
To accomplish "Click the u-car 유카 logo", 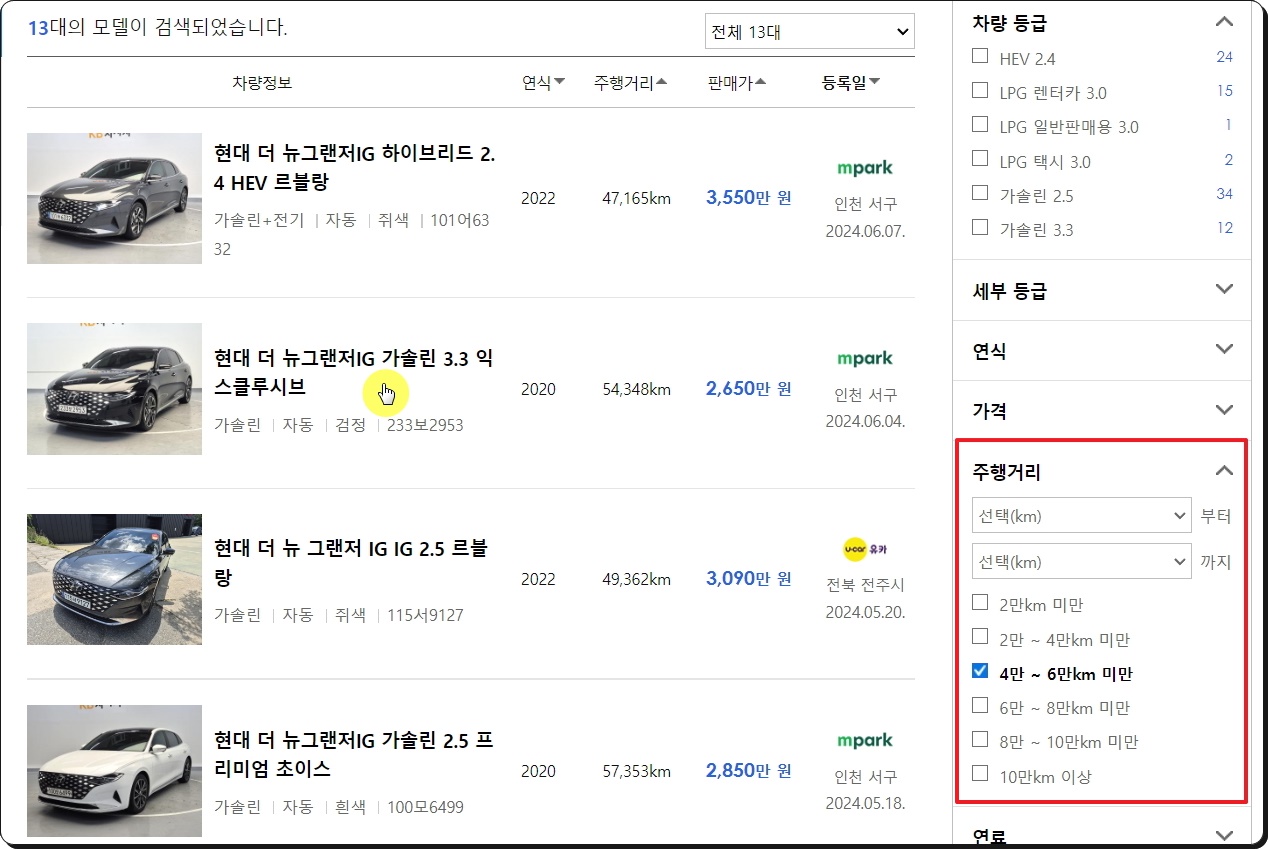I will [865, 549].
